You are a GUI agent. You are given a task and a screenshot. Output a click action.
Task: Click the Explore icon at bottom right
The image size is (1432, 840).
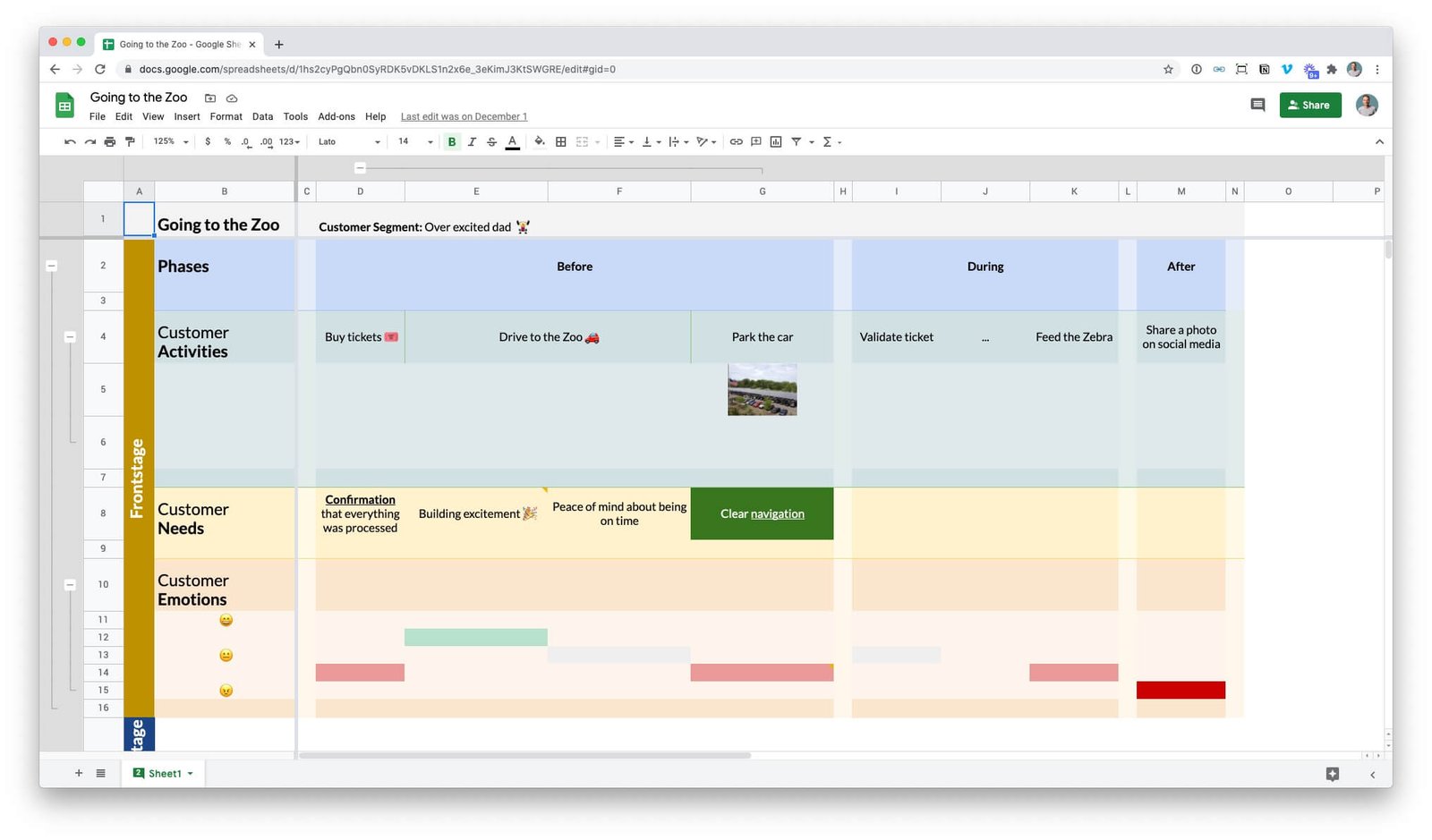click(x=1332, y=774)
